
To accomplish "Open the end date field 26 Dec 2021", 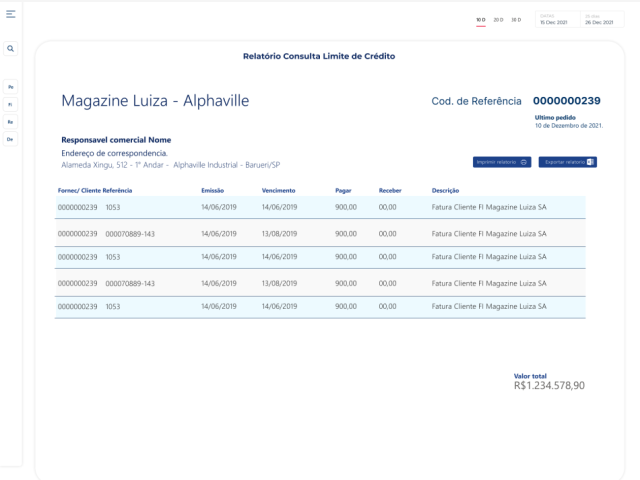I will (x=602, y=19).
